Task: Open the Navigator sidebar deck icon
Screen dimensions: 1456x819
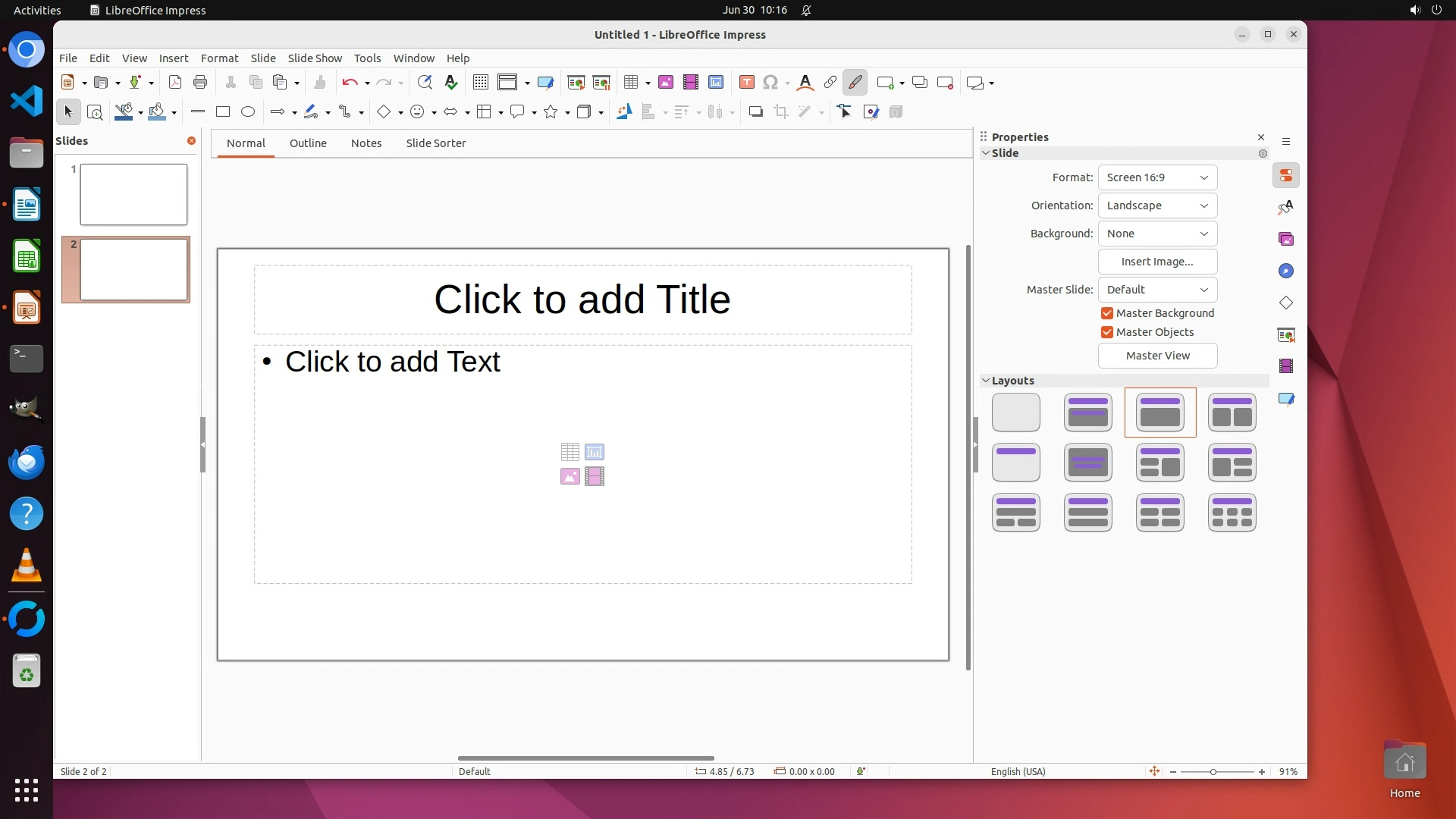Action: [x=1286, y=271]
